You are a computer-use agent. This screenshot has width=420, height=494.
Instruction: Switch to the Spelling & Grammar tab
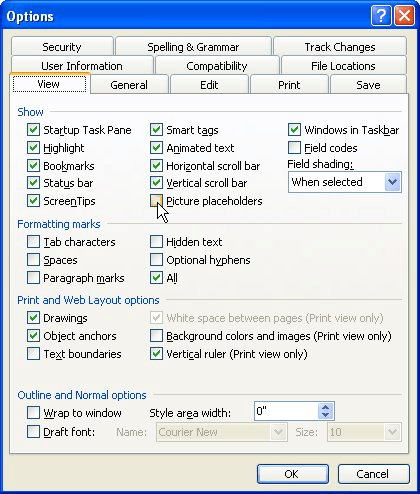pyautogui.click(x=193, y=47)
